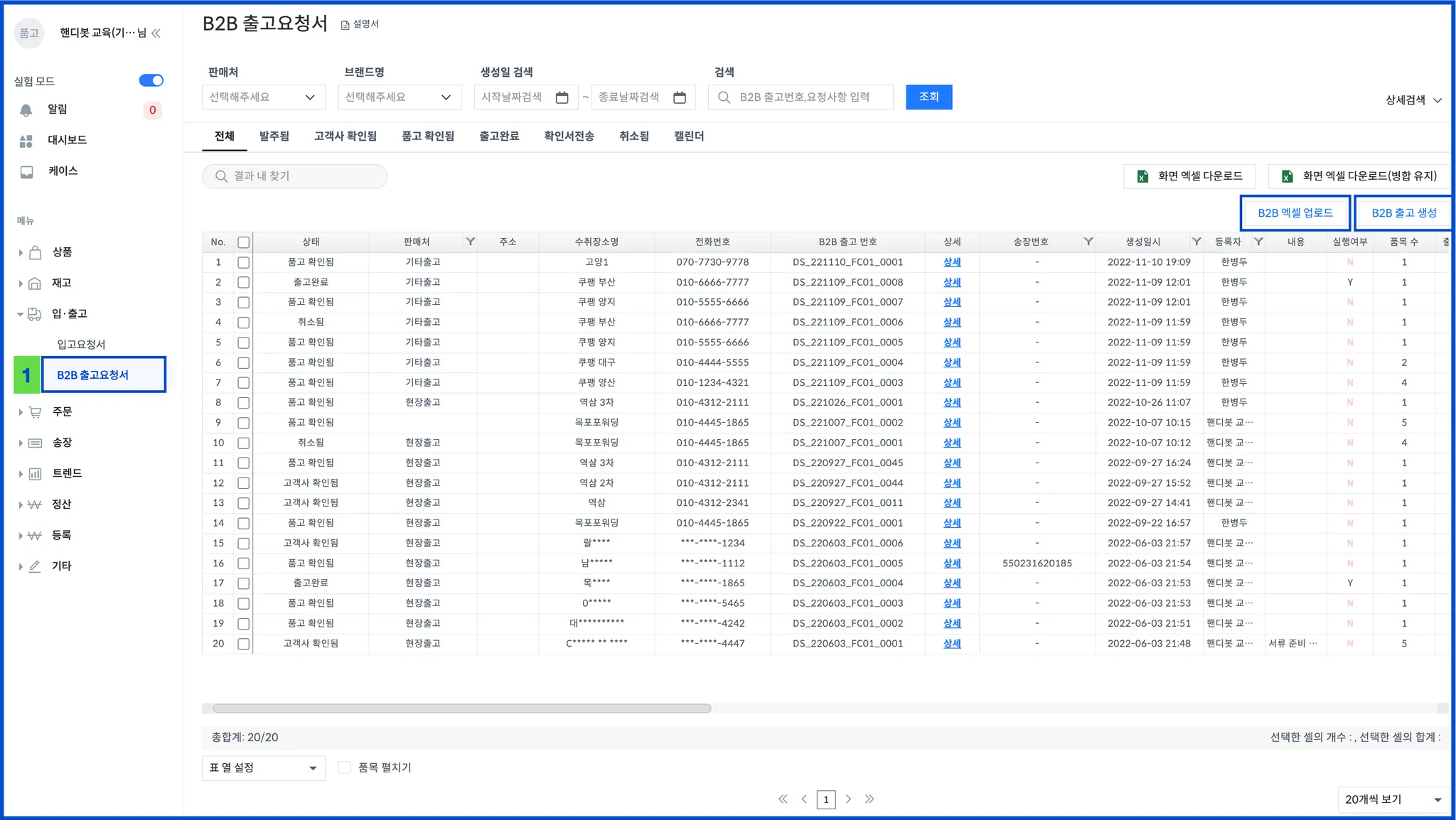
Task: Click the 결과 내 찾기 search field
Action: tap(295, 176)
